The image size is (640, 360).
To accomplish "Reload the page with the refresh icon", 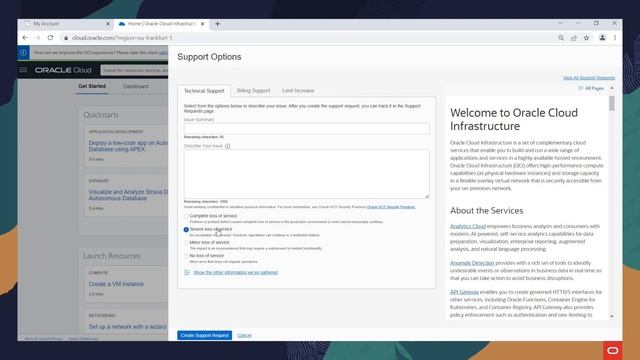I will (50, 38).
